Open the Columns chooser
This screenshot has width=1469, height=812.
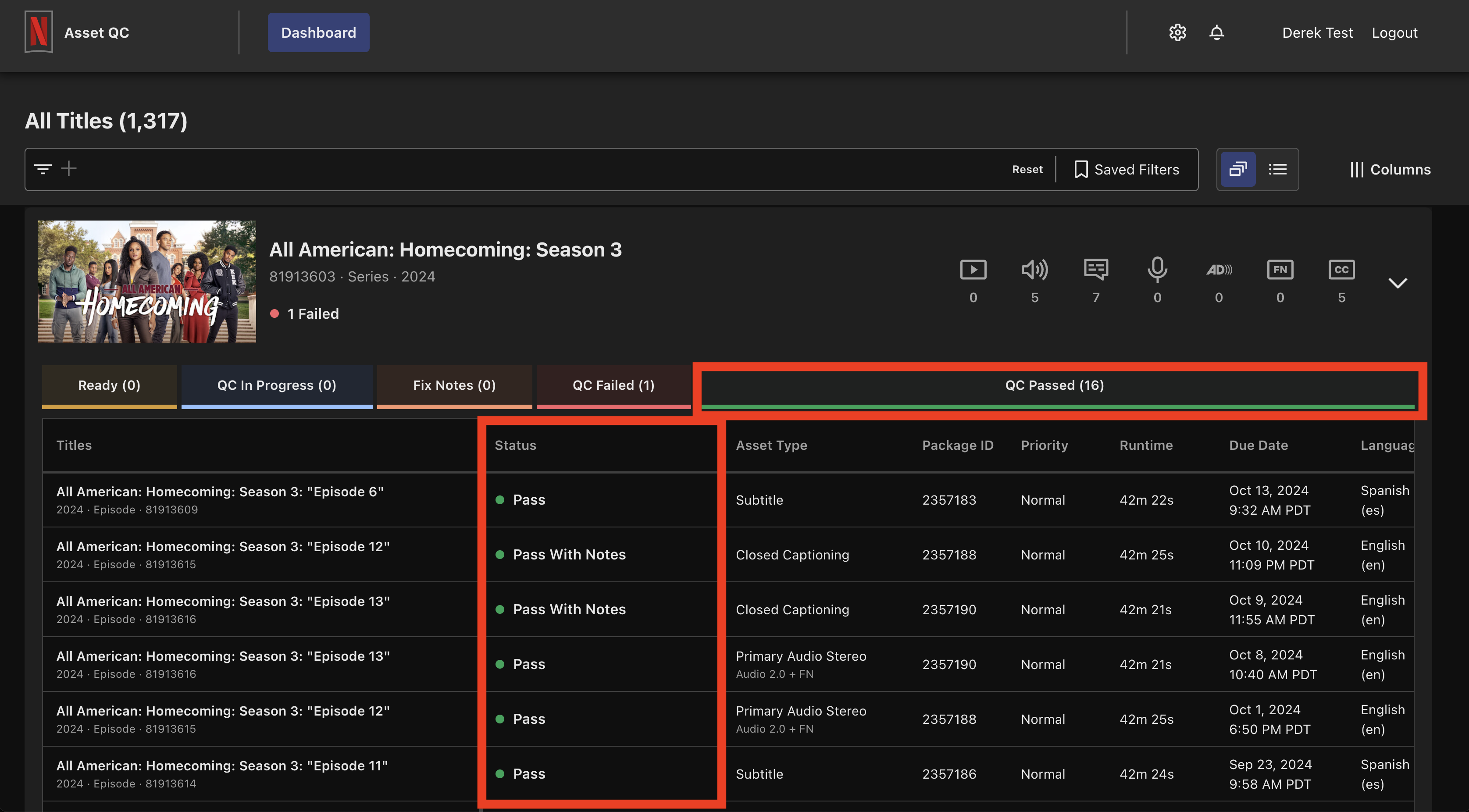[x=1391, y=169]
